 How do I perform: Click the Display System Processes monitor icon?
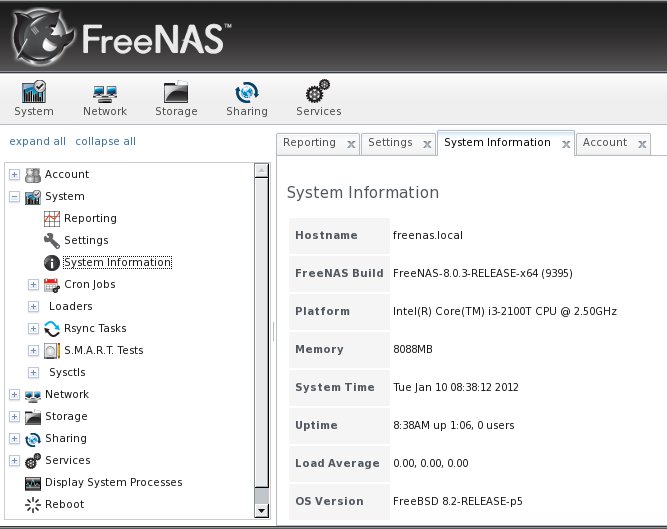[x=33, y=483]
